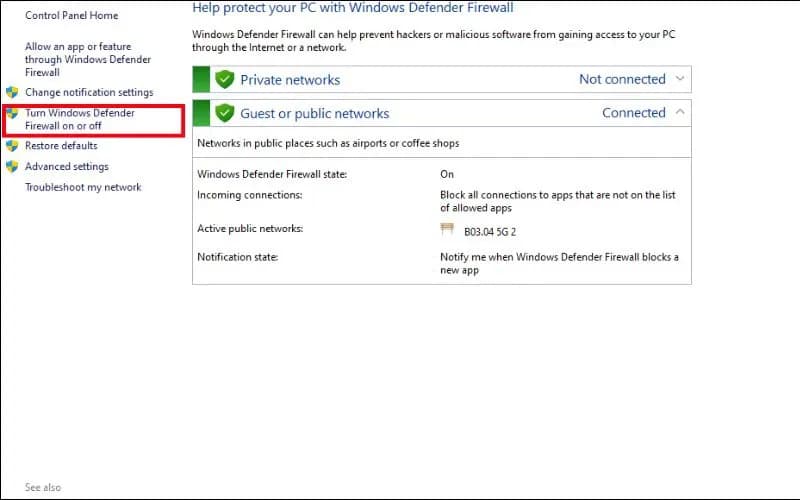Image resolution: width=800 pixels, height=500 pixels.
Task: Open the Advanced settings link
Action: point(67,167)
